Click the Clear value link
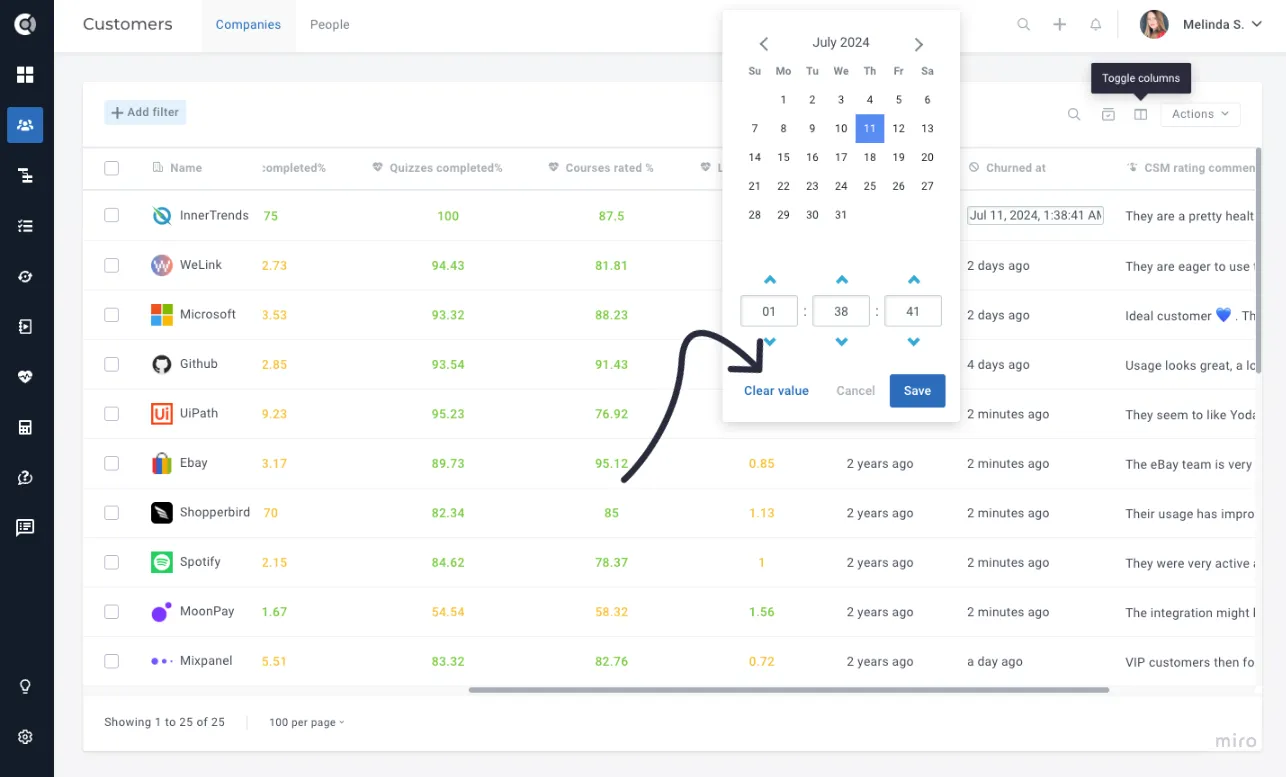 pos(776,391)
